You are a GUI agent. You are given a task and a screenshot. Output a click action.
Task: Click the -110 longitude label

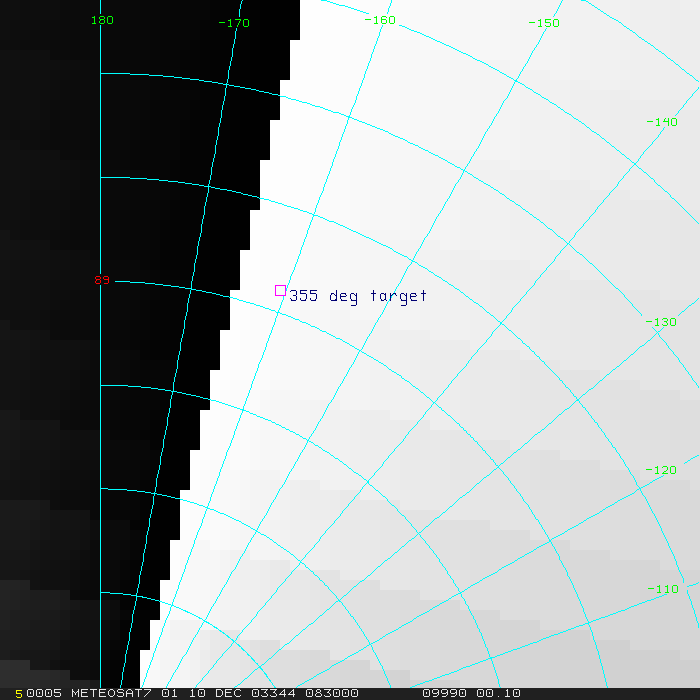(663, 589)
